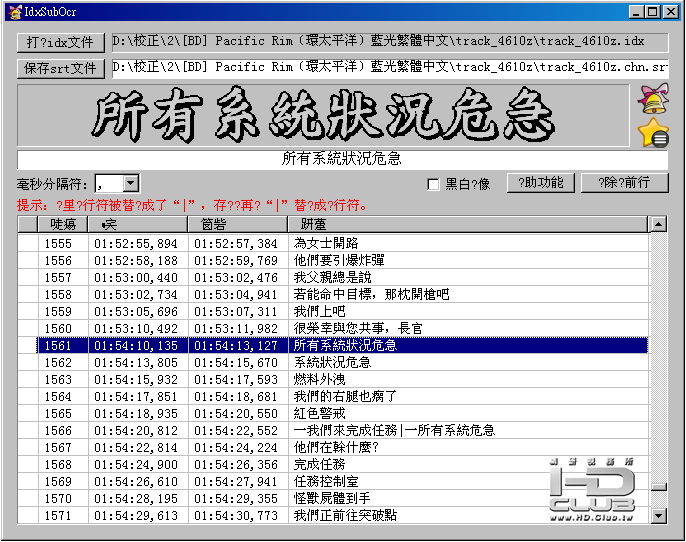Select row 1563 燃料外洩
The image size is (686, 542).
pos(332,380)
